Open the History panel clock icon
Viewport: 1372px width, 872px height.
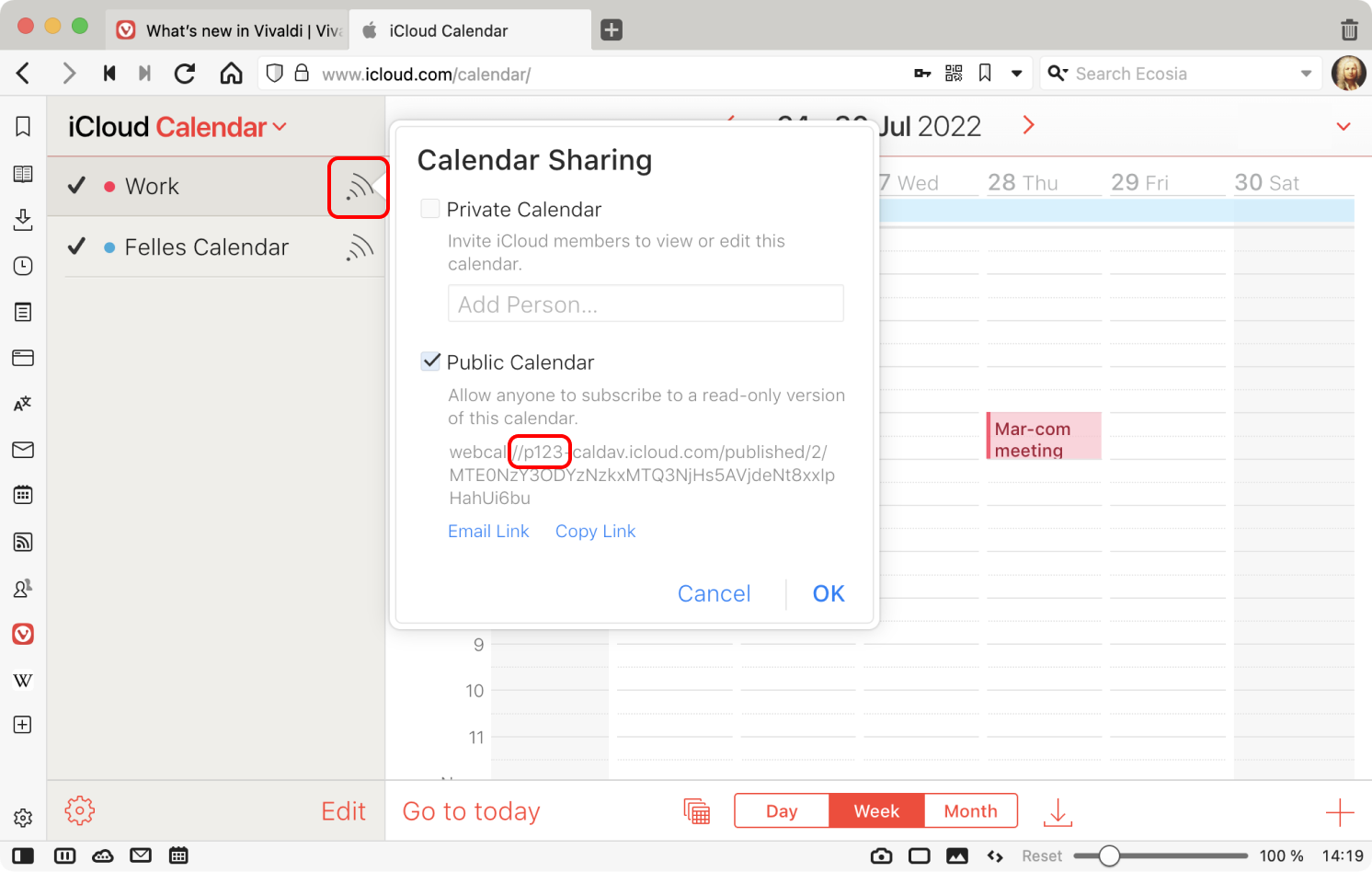tap(23, 266)
